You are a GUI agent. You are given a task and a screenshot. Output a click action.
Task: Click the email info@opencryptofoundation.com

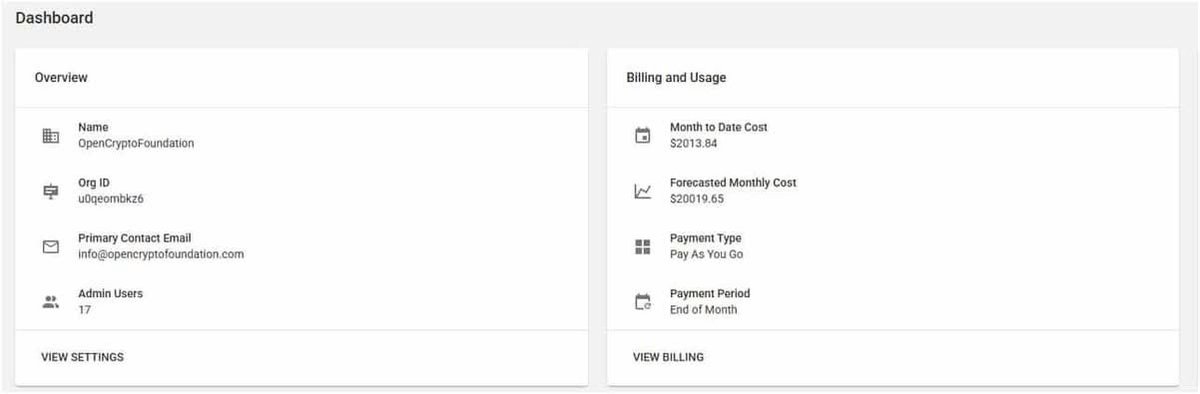coord(161,254)
